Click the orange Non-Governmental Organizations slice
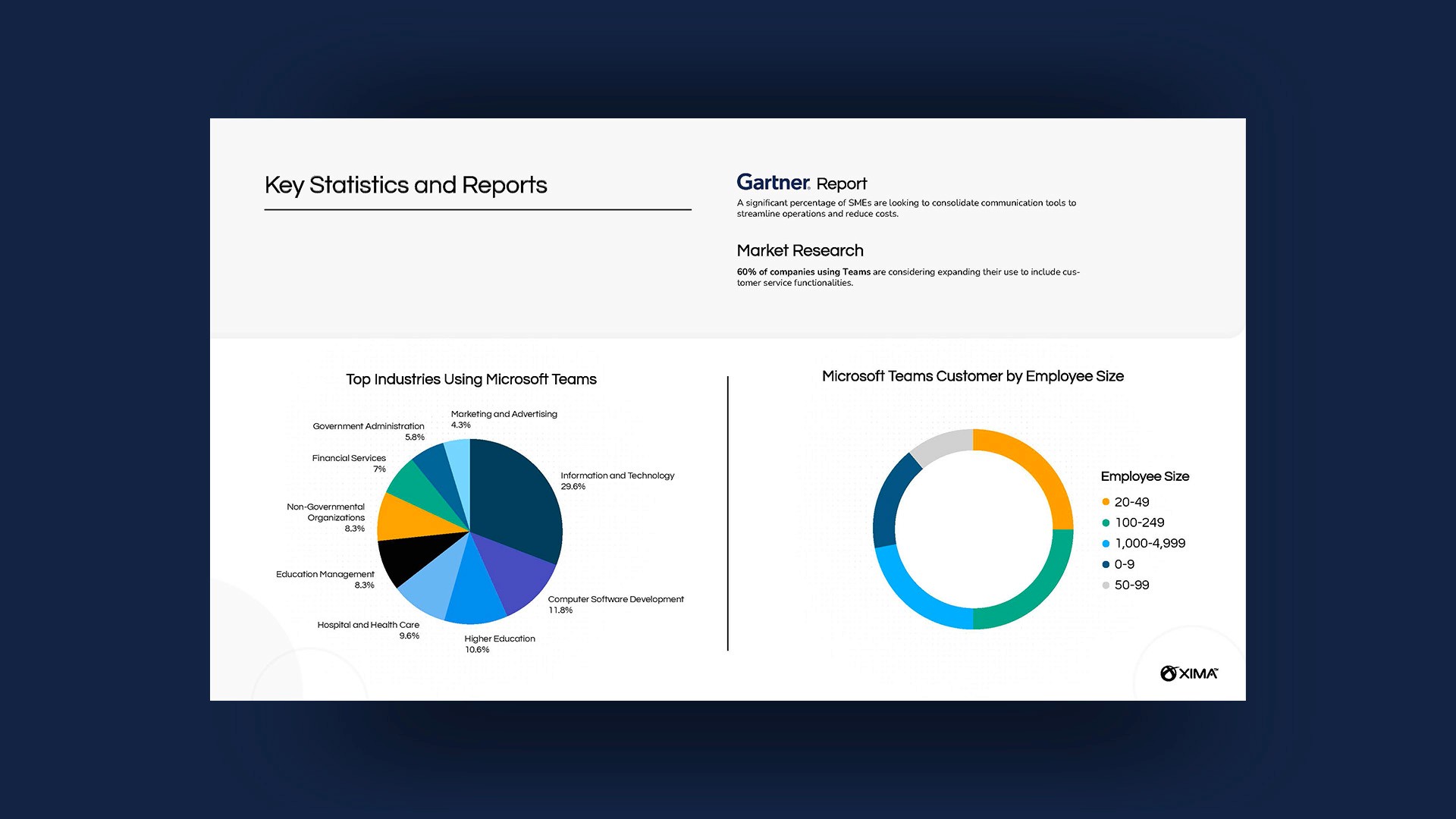 (413, 518)
